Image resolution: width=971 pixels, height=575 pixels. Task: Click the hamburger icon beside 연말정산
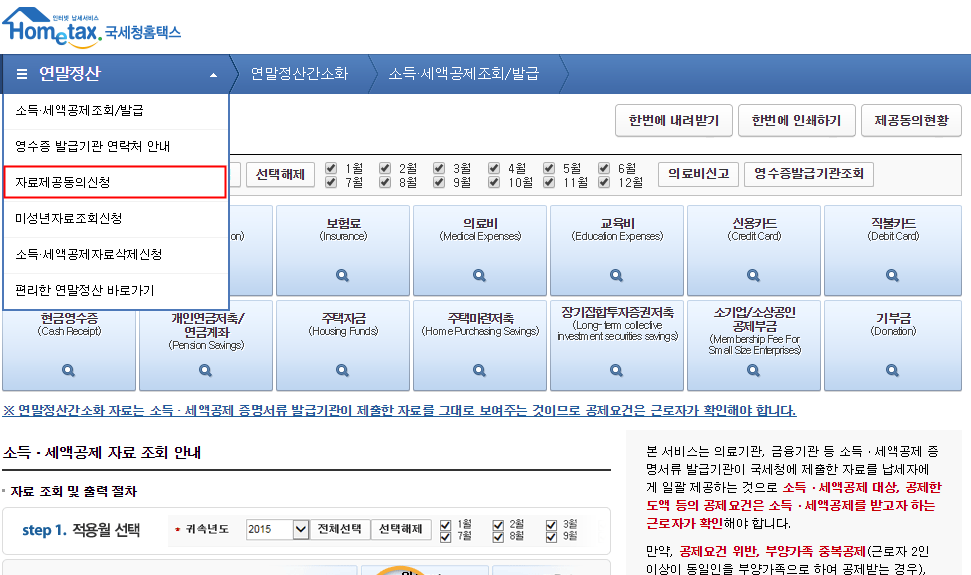point(22,74)
